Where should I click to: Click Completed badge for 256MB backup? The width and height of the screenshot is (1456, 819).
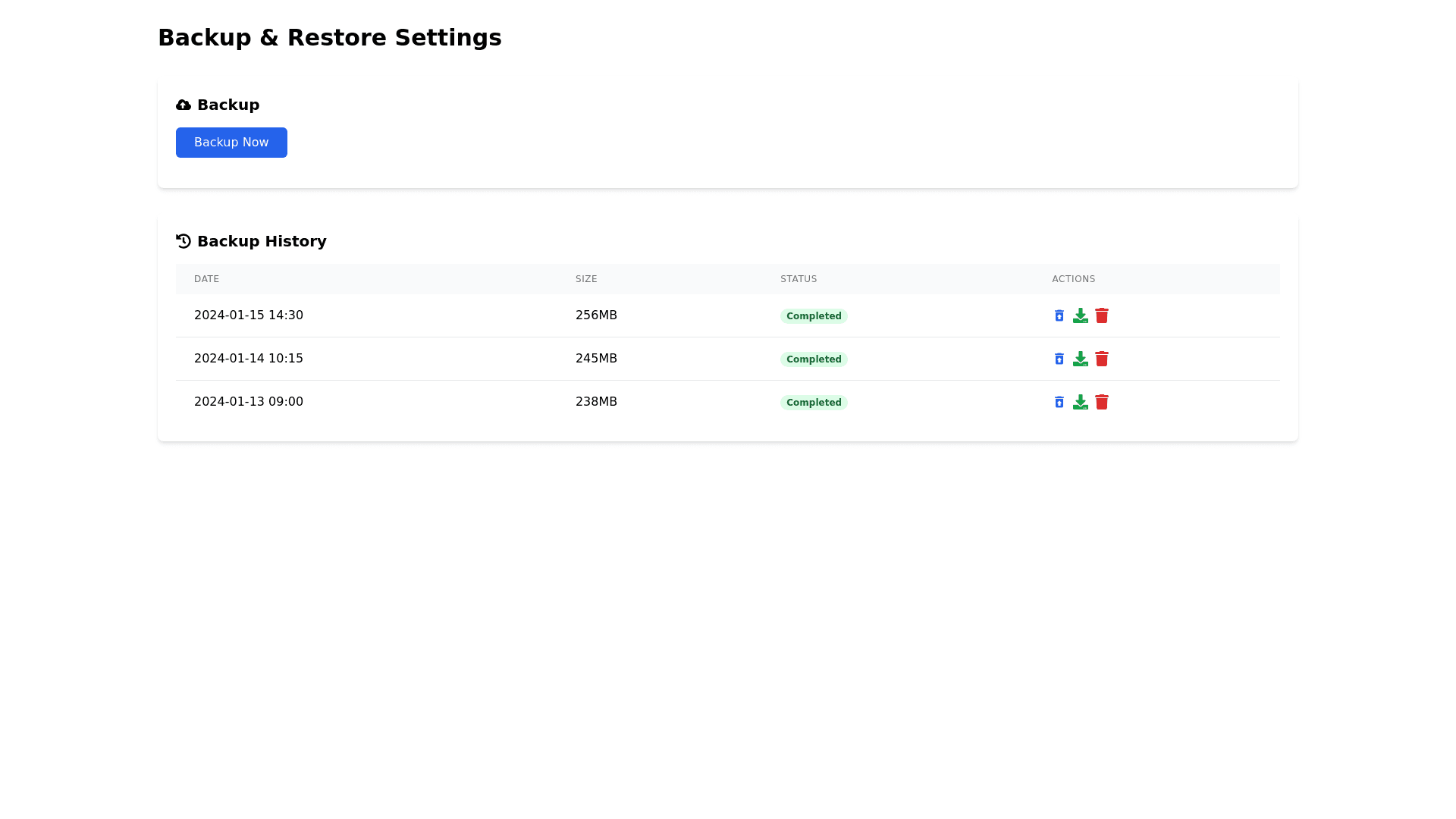pyautogui.click(x=814, y=316)
